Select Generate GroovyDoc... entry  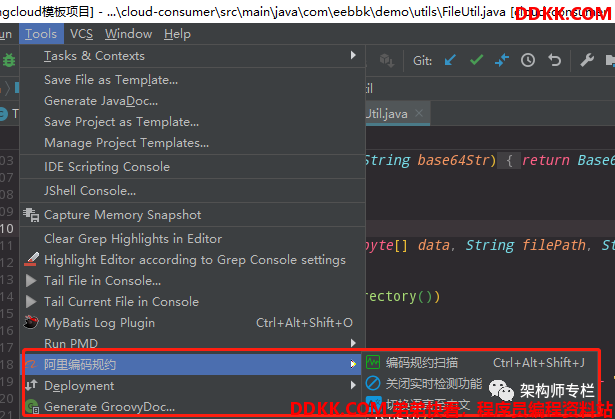(x=192, y=407)
